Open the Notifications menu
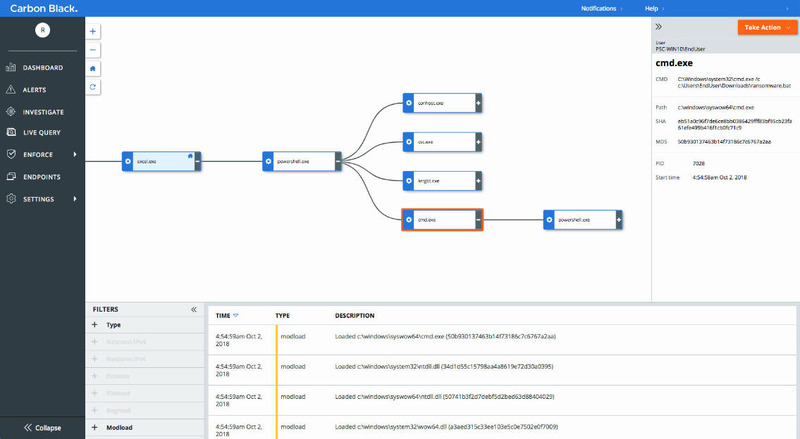This screenshot has width=800, height=439. (x=603, y=7)
